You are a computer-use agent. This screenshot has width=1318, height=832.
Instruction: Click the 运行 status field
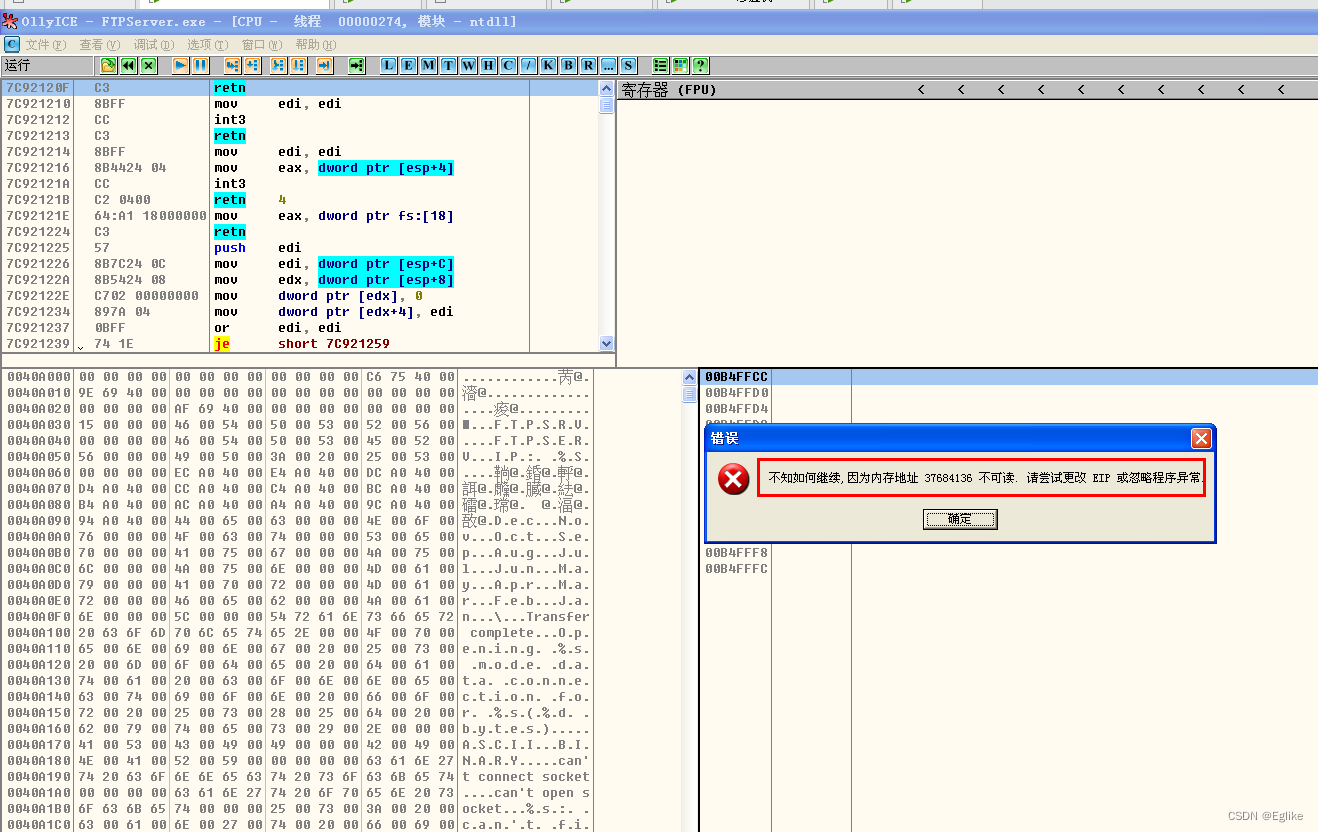pos(48,65)
